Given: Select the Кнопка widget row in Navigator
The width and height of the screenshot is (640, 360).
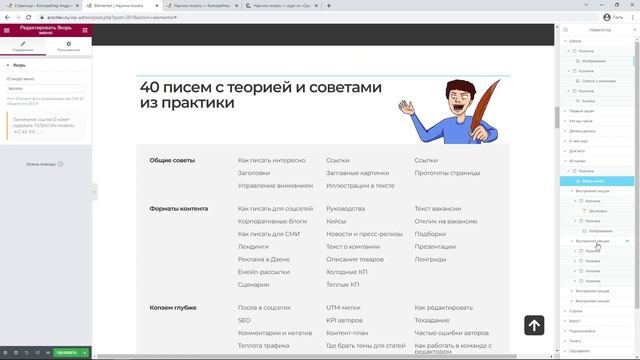Looking at the screenshot, I should pos(597,101).
